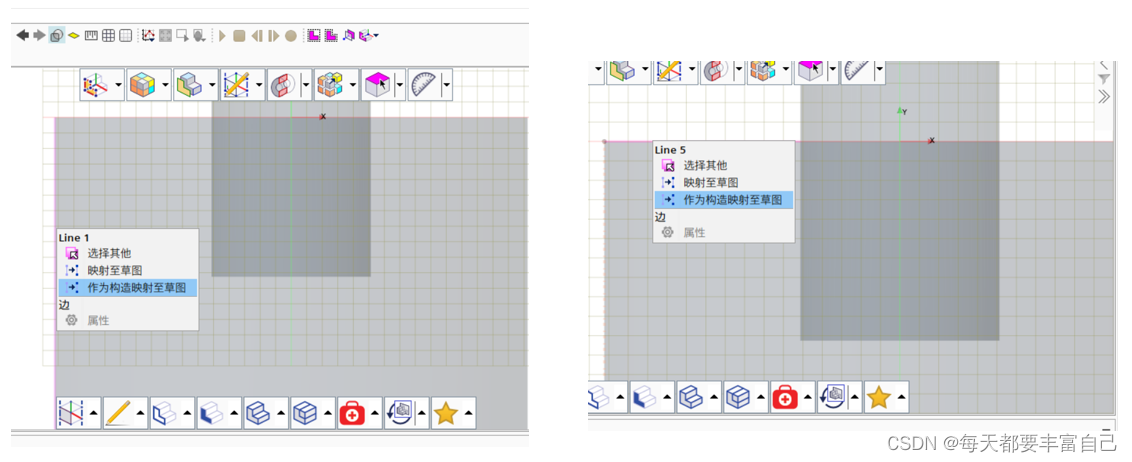Click the coordinate planes icon in left window ribbon

95,85
